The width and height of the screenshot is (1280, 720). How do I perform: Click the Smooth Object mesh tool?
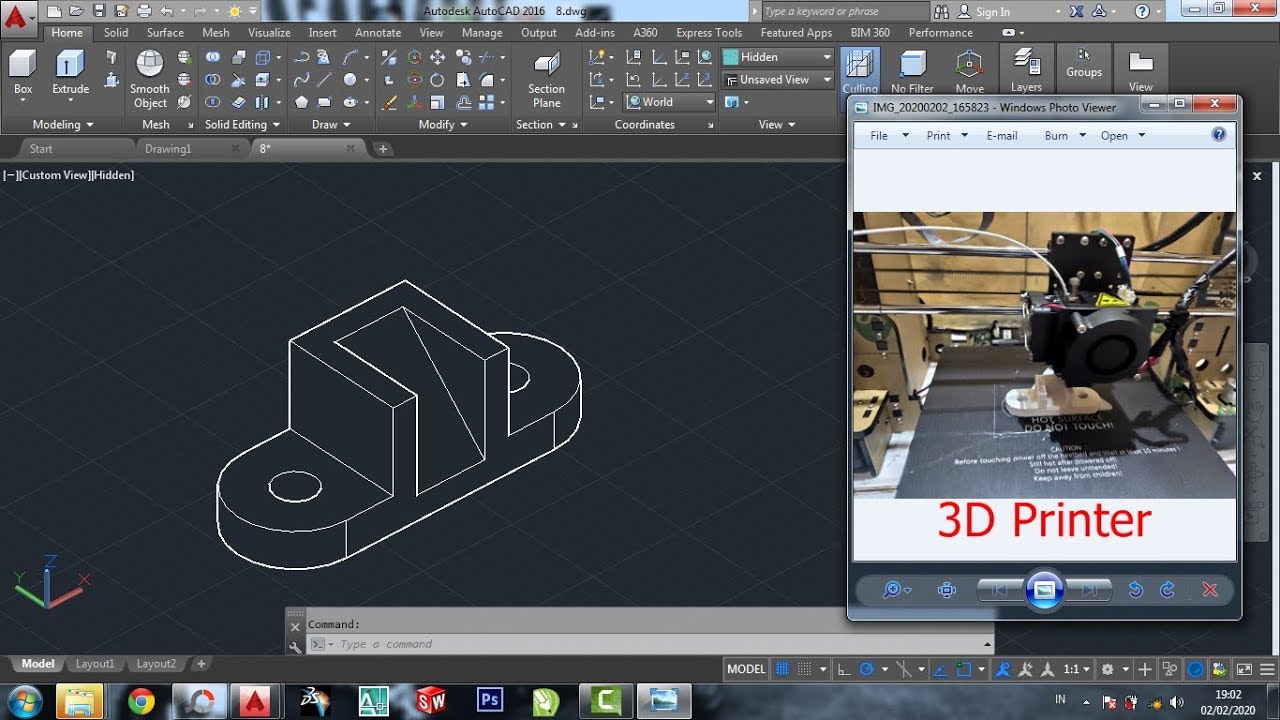tap(150, 79)
